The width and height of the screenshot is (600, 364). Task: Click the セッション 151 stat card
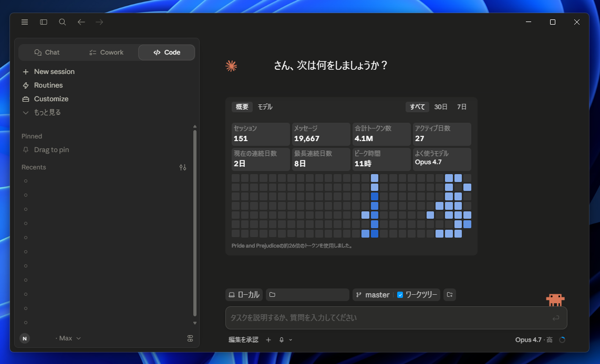(x=261, y=134)
